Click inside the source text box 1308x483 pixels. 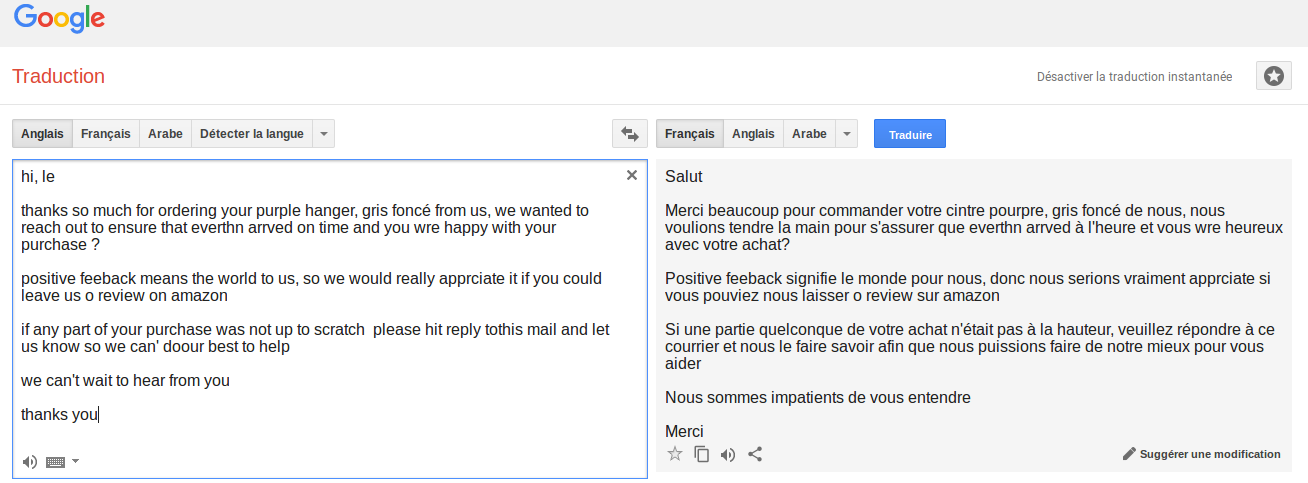(329, 318)
